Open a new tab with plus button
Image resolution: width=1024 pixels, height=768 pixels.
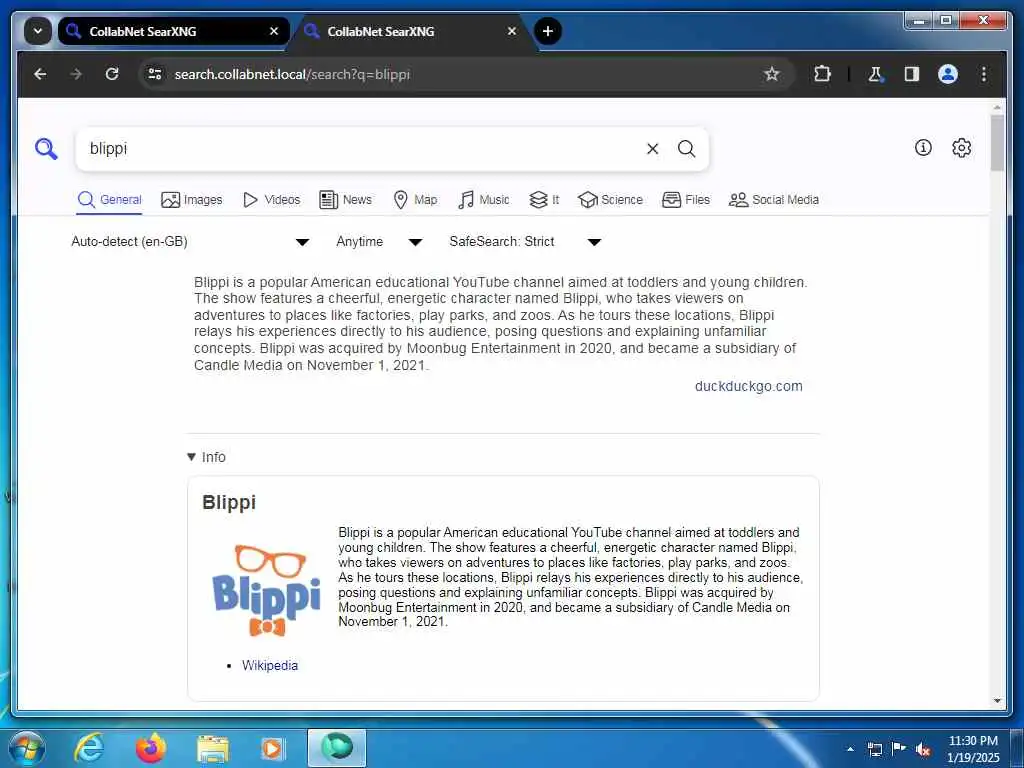tap(548, 31)
